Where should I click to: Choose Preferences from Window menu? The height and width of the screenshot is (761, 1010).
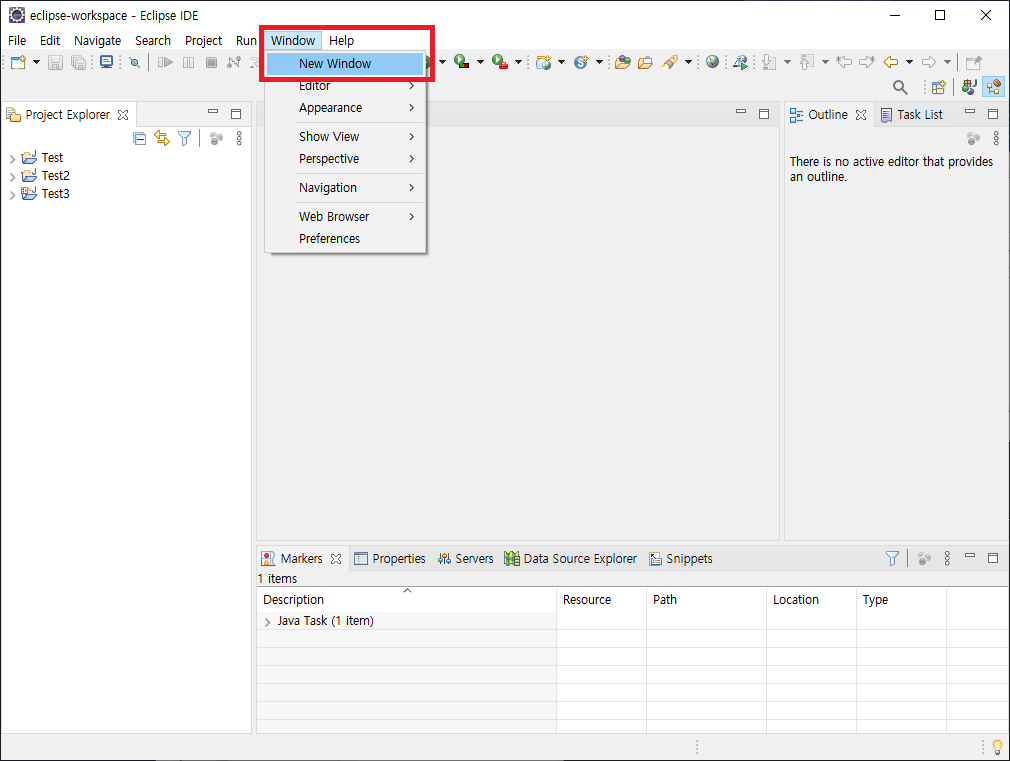(x=345, y=238)
